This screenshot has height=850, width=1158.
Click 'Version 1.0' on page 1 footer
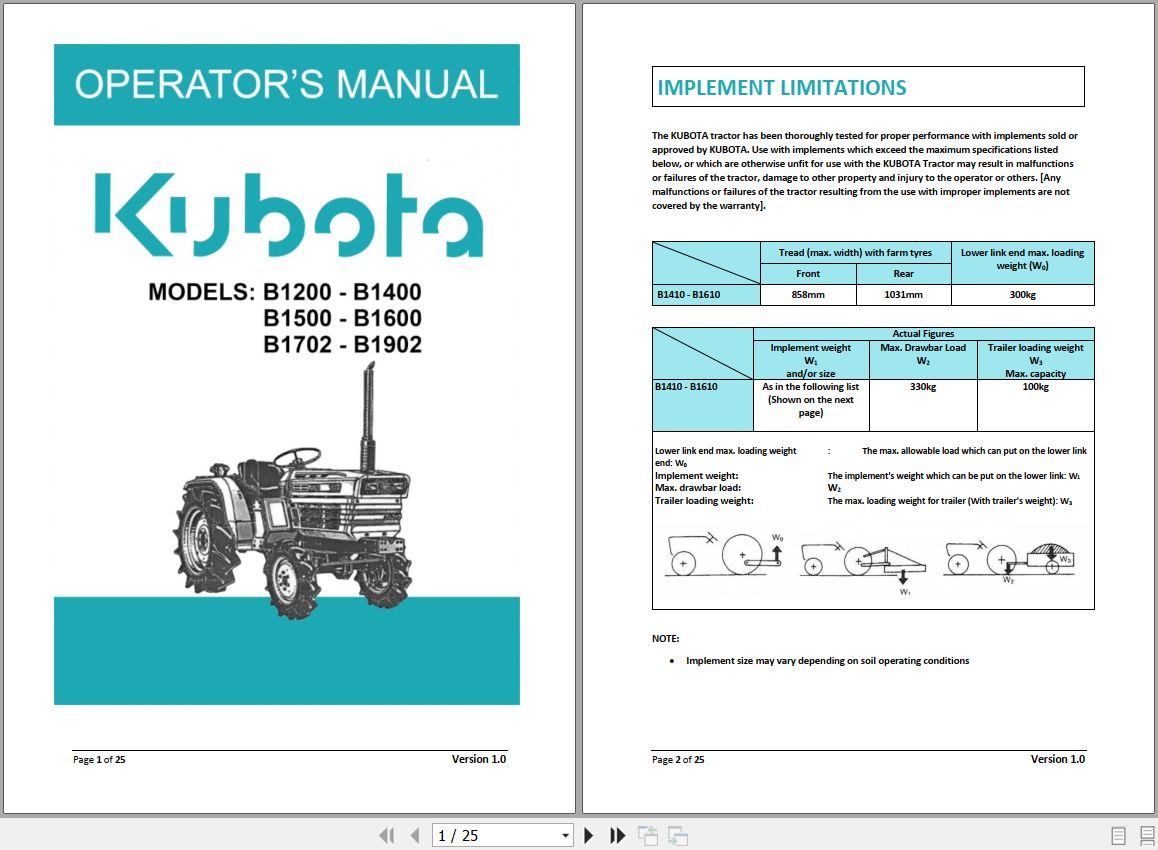click(479, 759)
